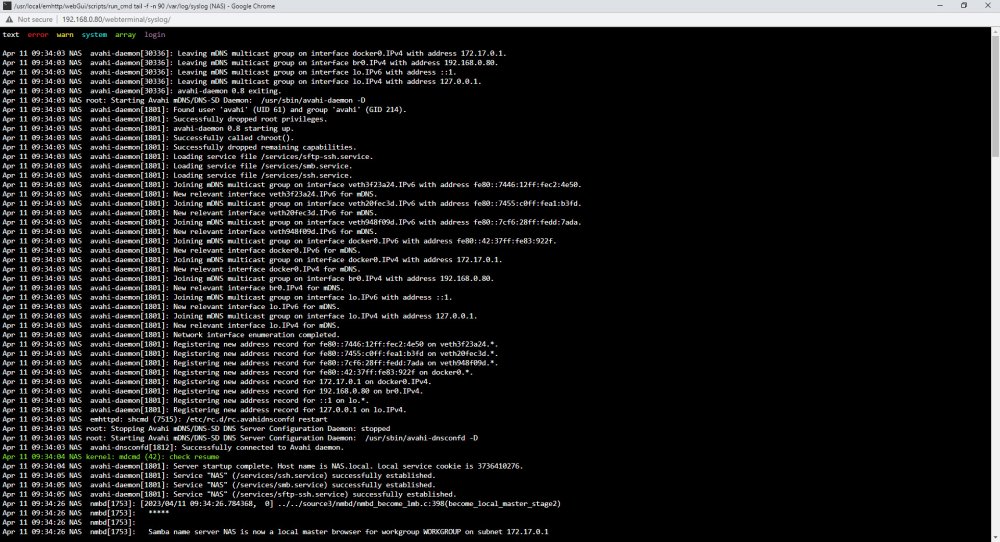
Task: Click the green line 'kernel: mdcmd (42): check resume'
Action: point(111,457)
